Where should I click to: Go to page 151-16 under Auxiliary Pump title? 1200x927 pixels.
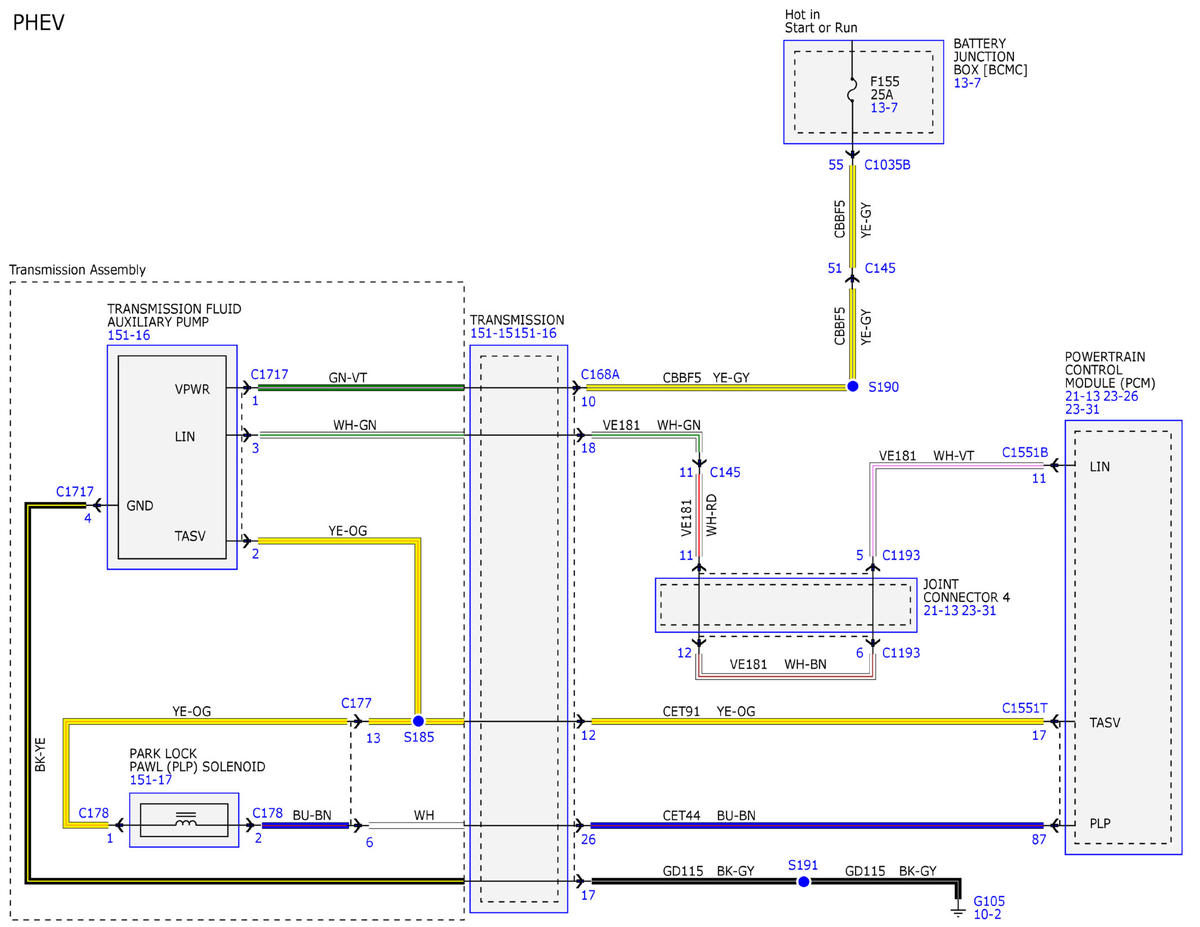[128, 335]
